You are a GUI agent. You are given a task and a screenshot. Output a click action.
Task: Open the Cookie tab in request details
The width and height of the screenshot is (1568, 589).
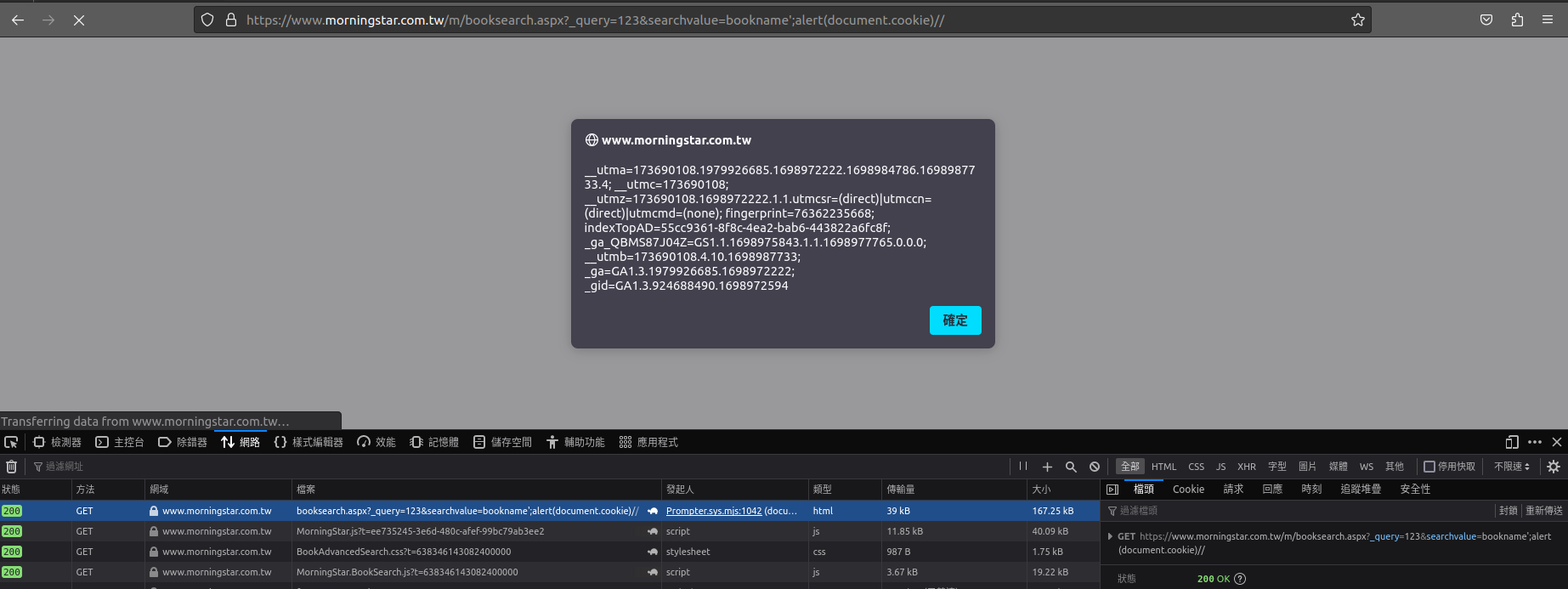pyautogui.click(x=1188, y=490)
